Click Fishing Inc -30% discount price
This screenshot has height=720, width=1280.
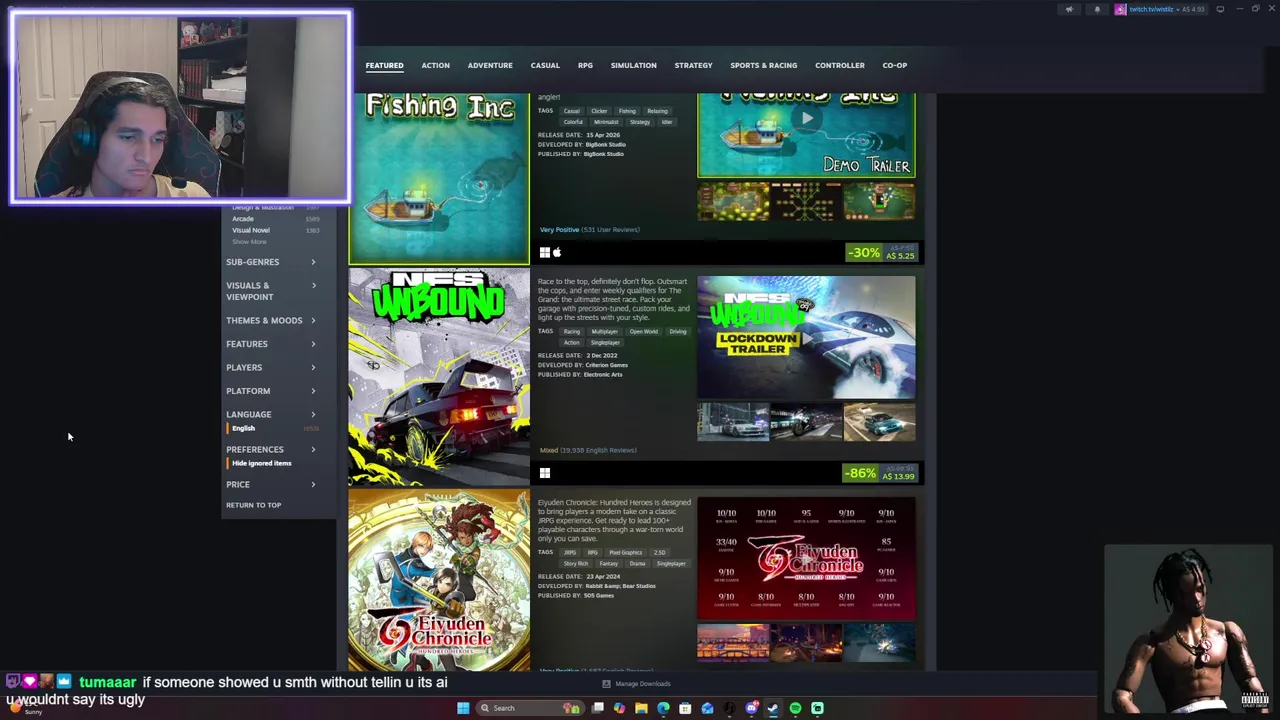pos(882,253)
